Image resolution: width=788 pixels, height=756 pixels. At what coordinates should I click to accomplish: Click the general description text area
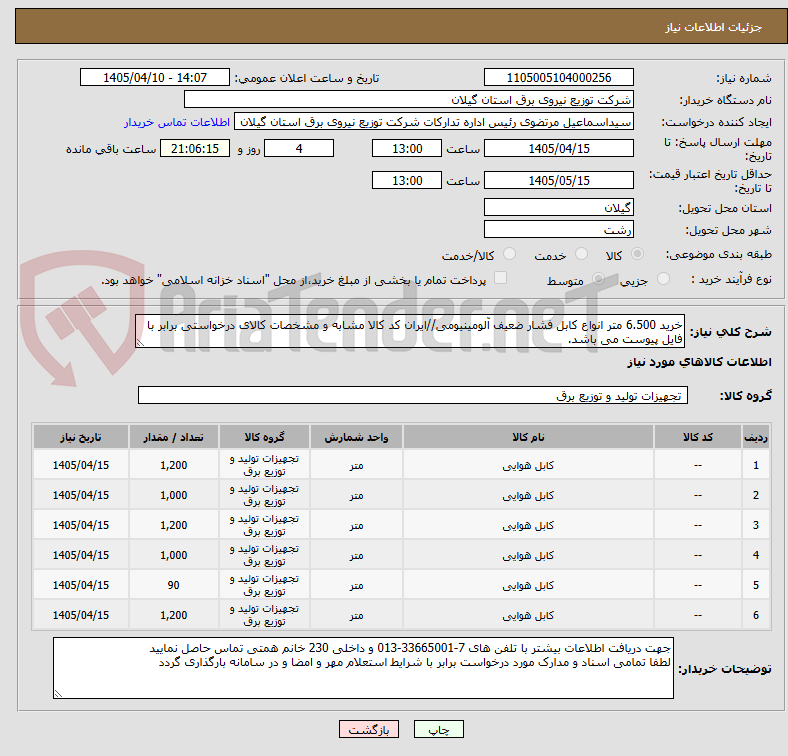(x=410, y=331)
